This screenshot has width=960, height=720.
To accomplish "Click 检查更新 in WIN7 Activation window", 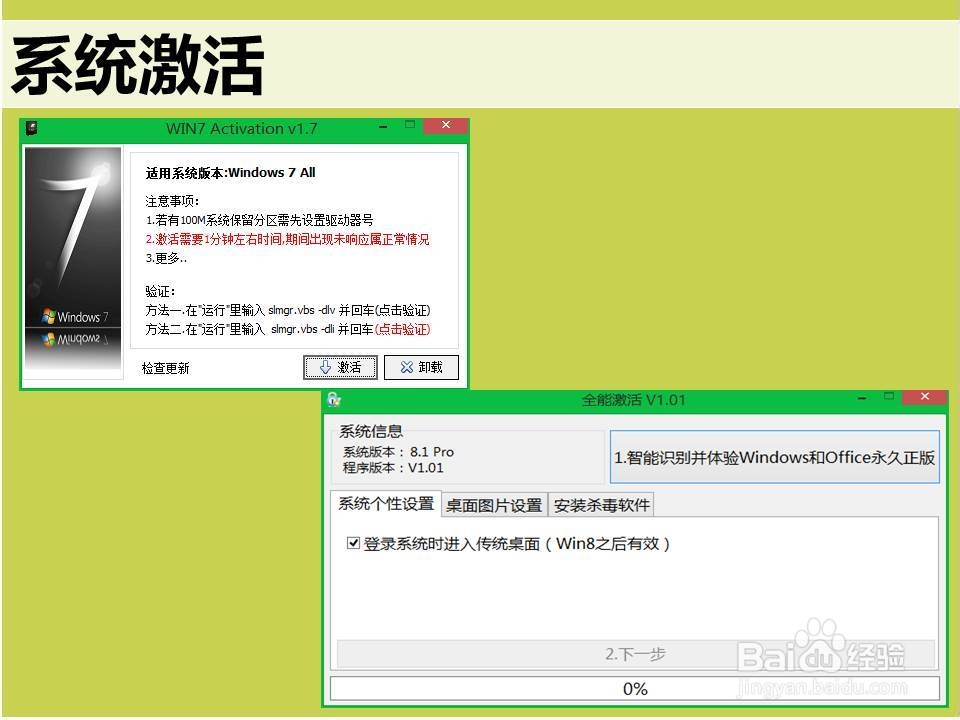I will pyautogui.click(x=165, y=368).
